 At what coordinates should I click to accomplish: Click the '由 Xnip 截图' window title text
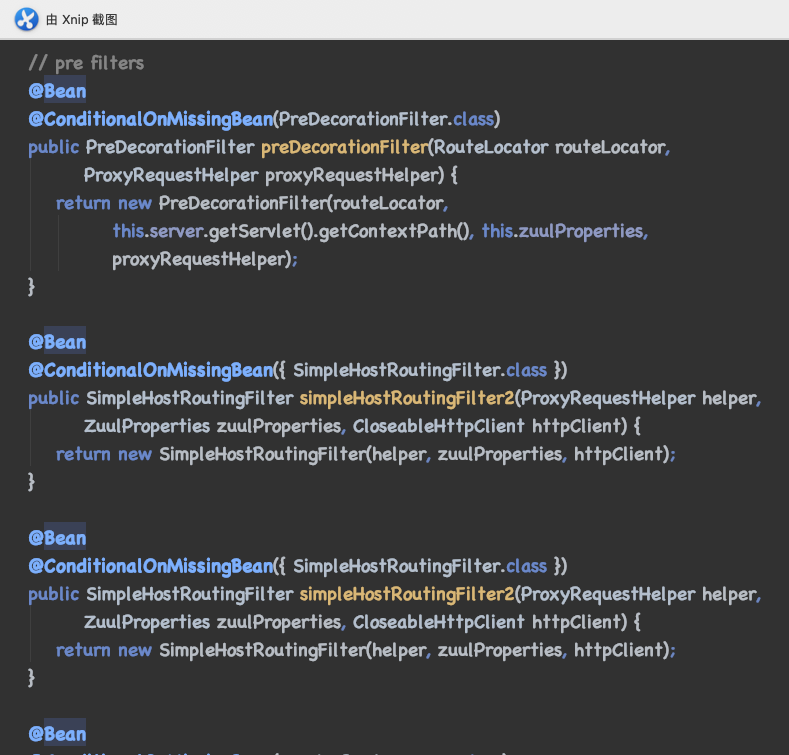click(x=82, y=20)
